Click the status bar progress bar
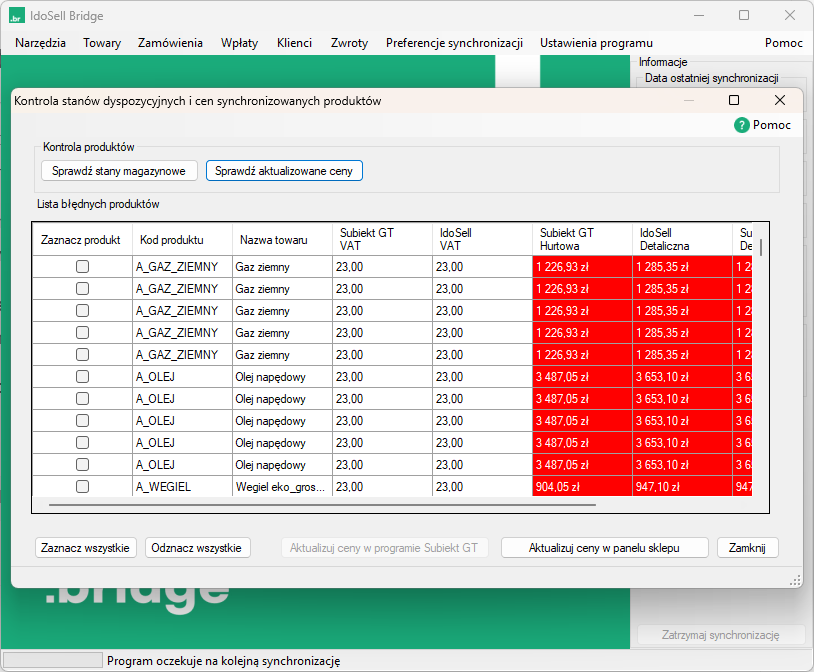 point(52,660)
